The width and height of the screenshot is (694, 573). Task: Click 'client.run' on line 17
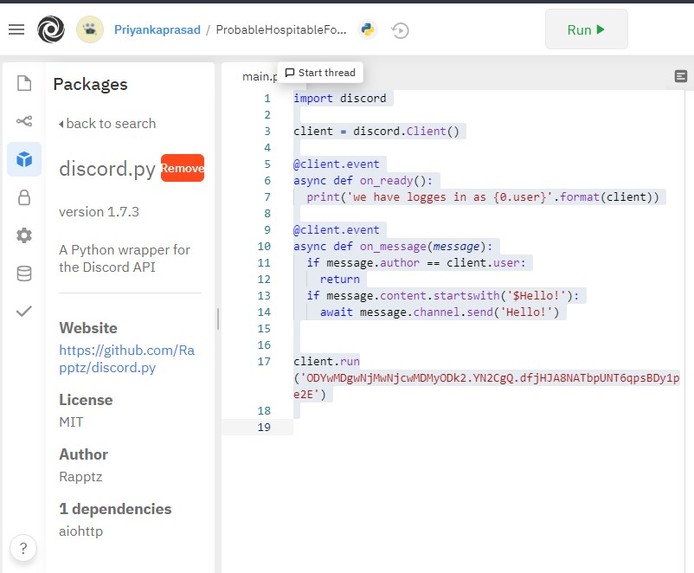click(x=326, y=361)
